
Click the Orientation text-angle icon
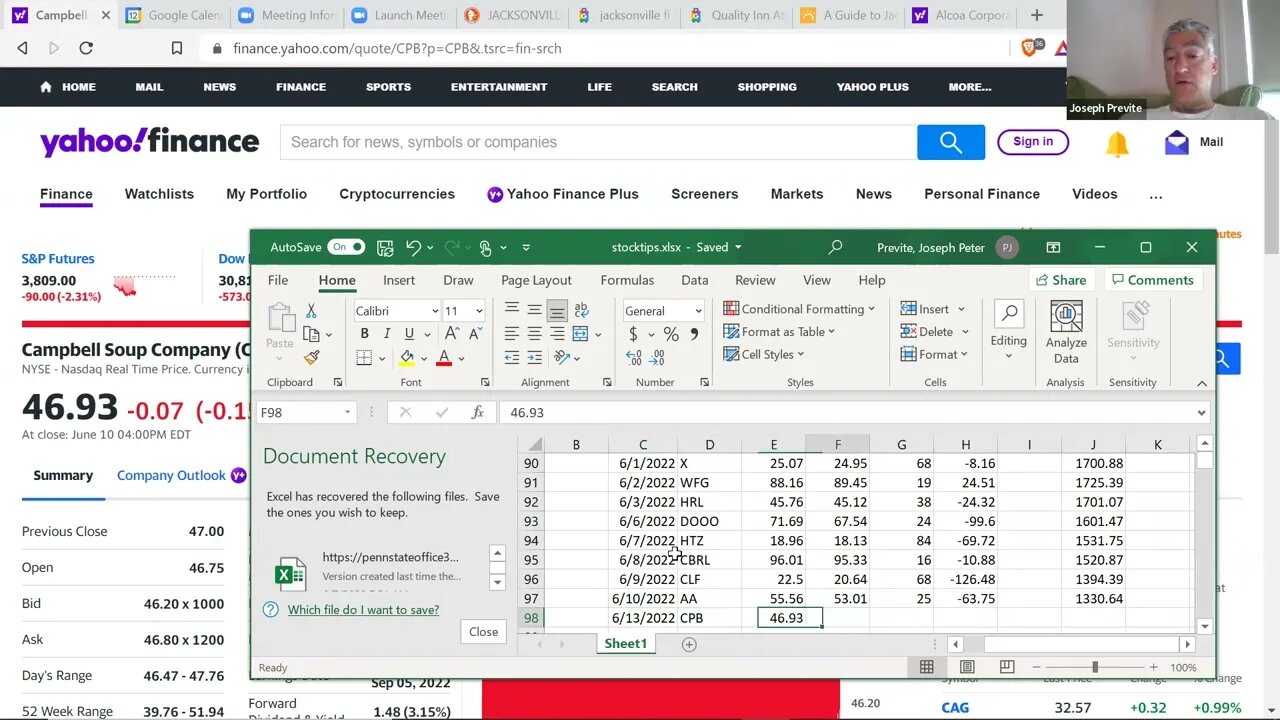pos(563,357)
